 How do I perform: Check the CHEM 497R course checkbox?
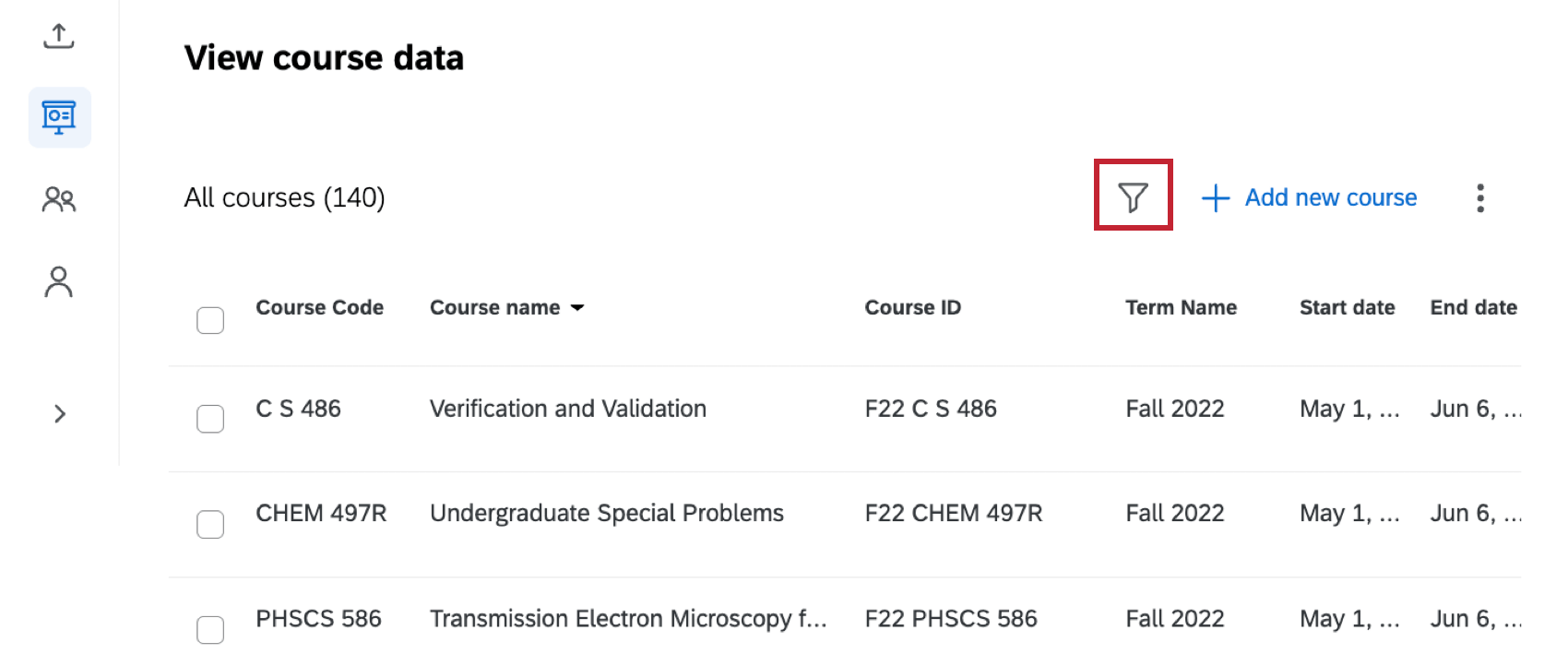210,524
